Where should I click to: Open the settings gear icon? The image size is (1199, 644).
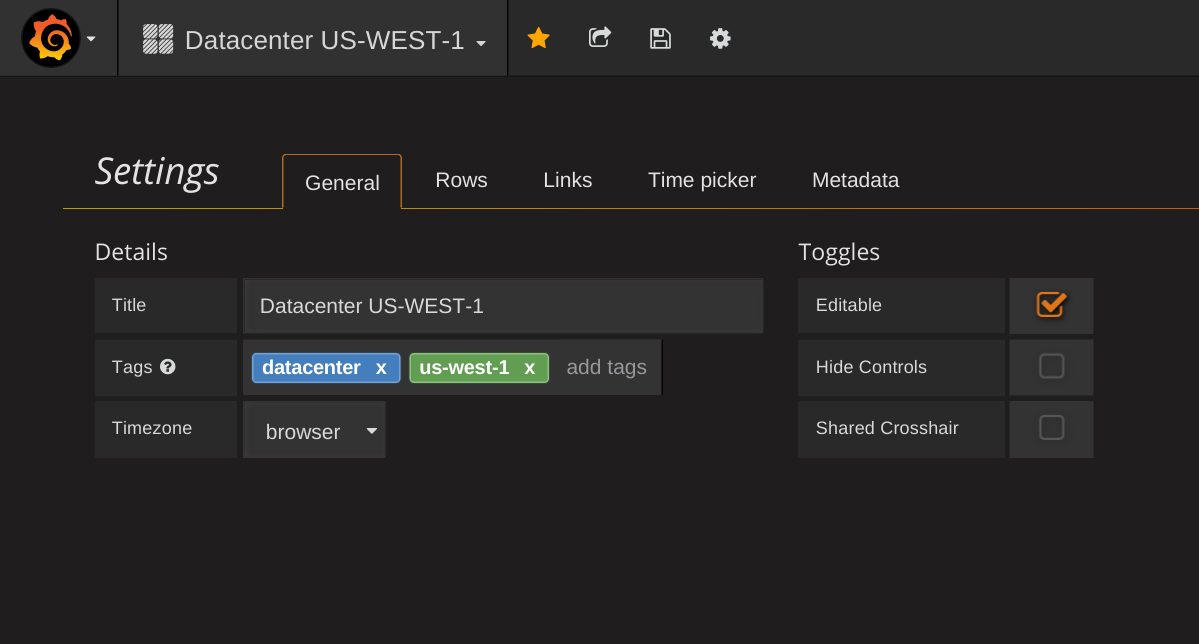pyautogui.click(x=720, y=38)
